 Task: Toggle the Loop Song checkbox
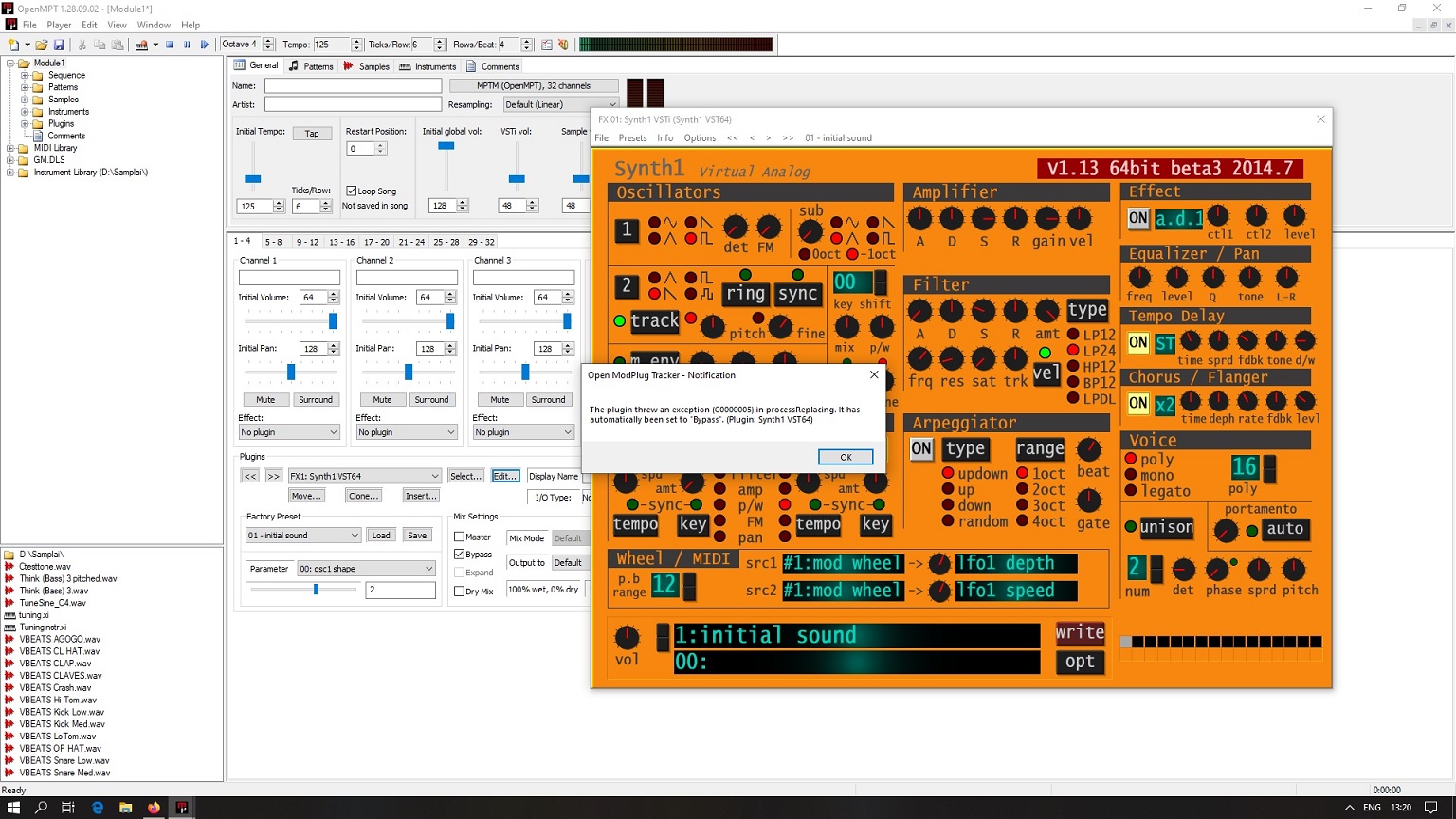click(352, 191)
